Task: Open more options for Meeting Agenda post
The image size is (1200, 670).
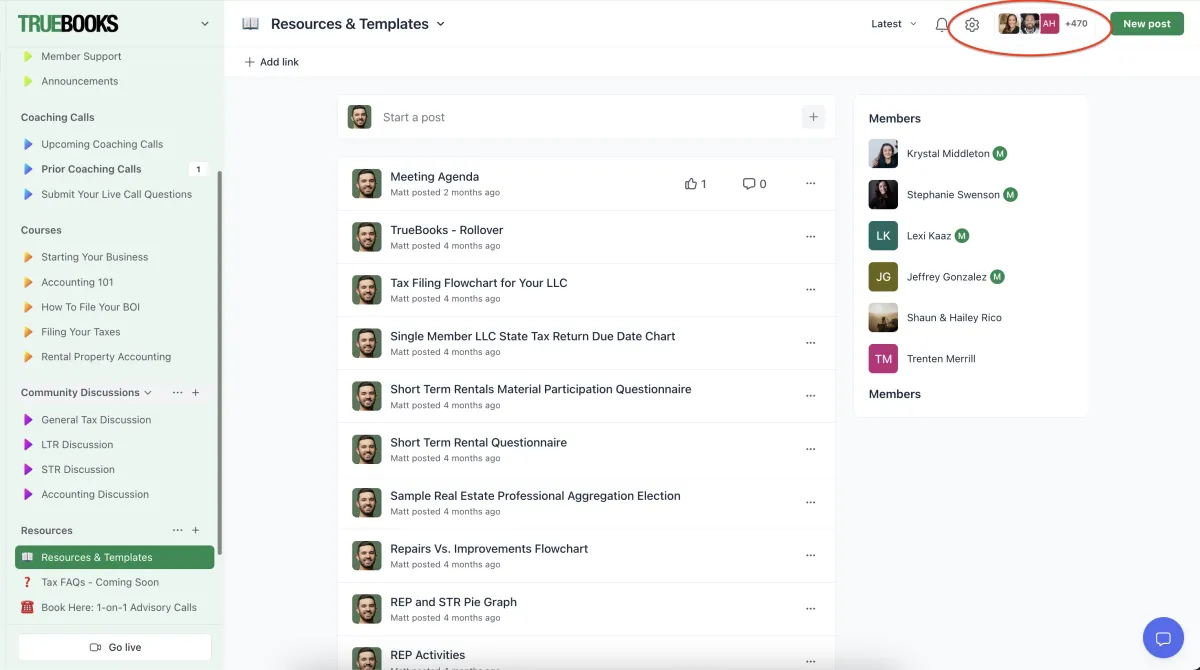Action: point(811,184)
